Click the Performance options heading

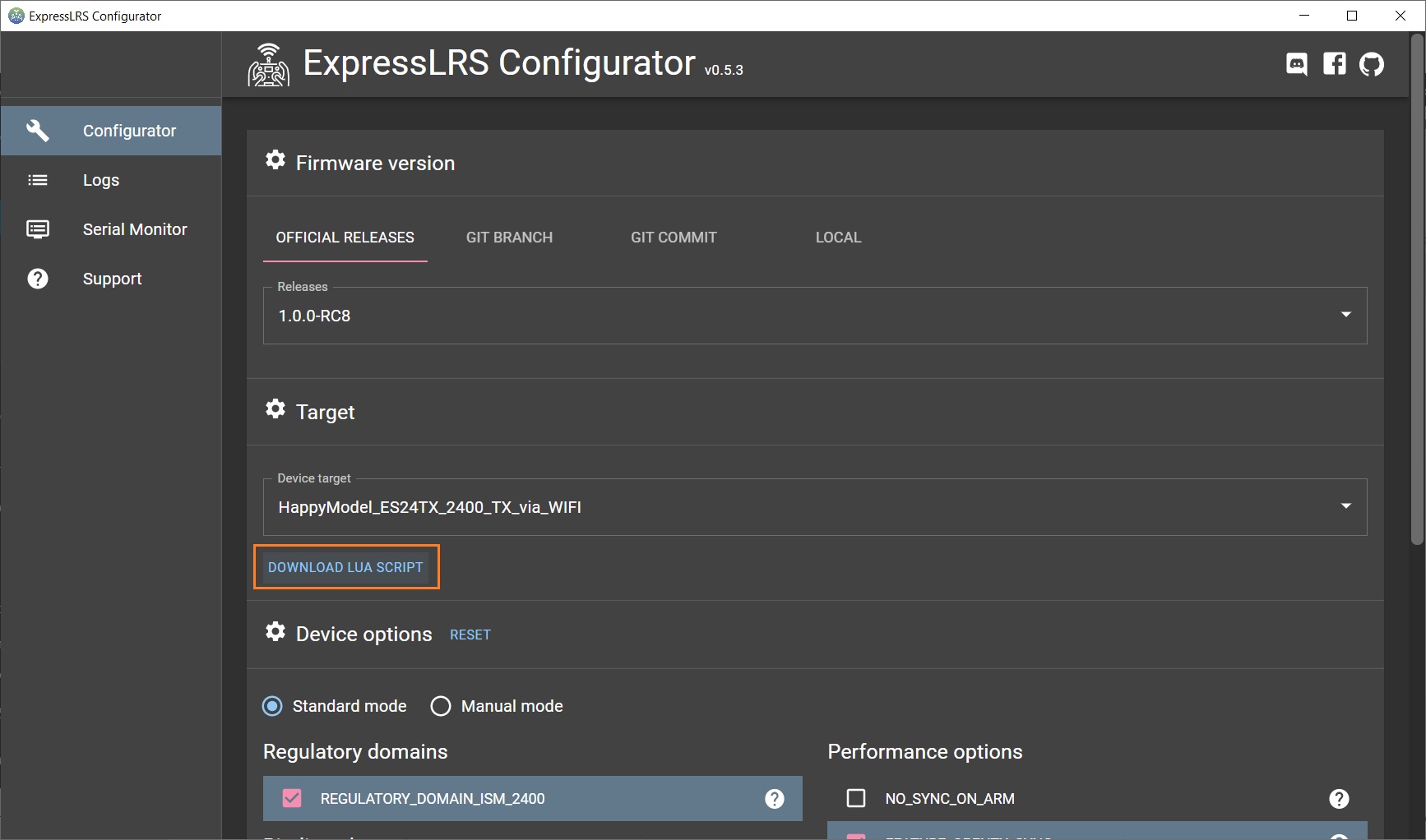pos(925,752)
